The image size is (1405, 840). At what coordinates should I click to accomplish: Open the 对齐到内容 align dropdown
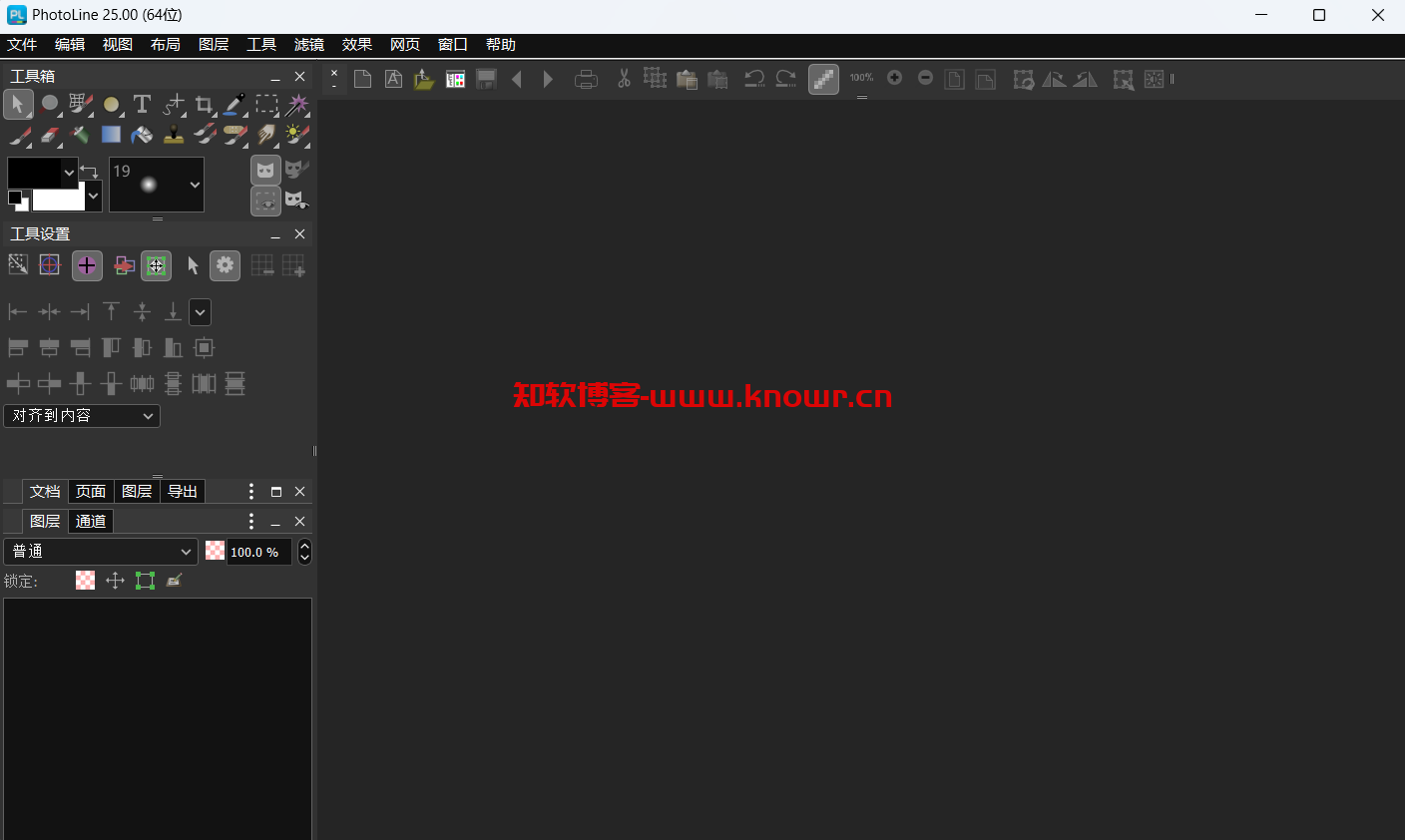point(82,416)
